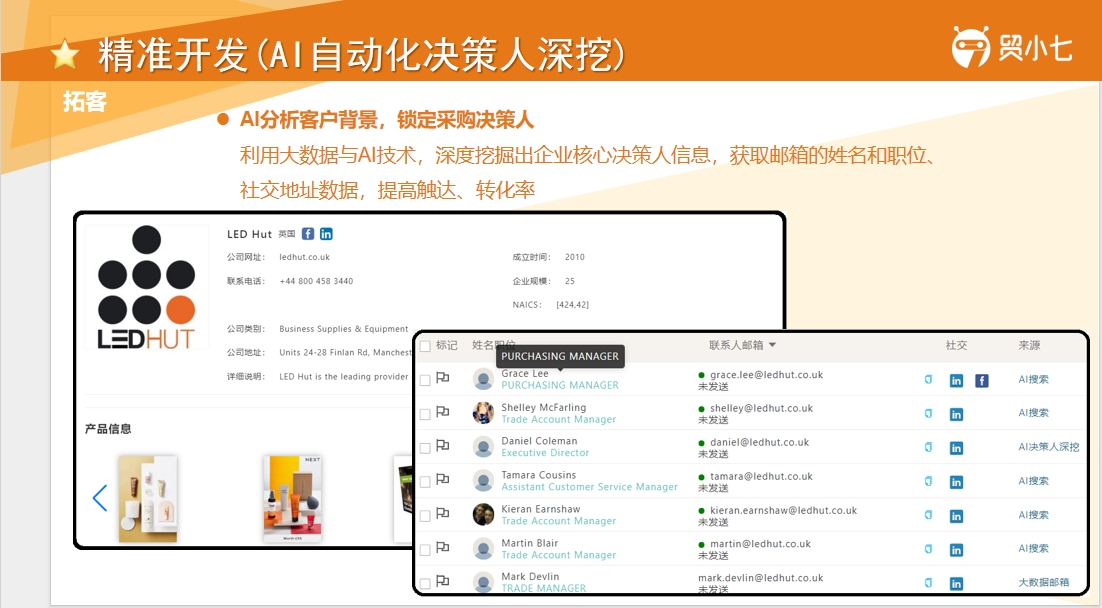
Task: Copy shelley@ledhut.co.uk via copy icon
Action: click(928, 413)
